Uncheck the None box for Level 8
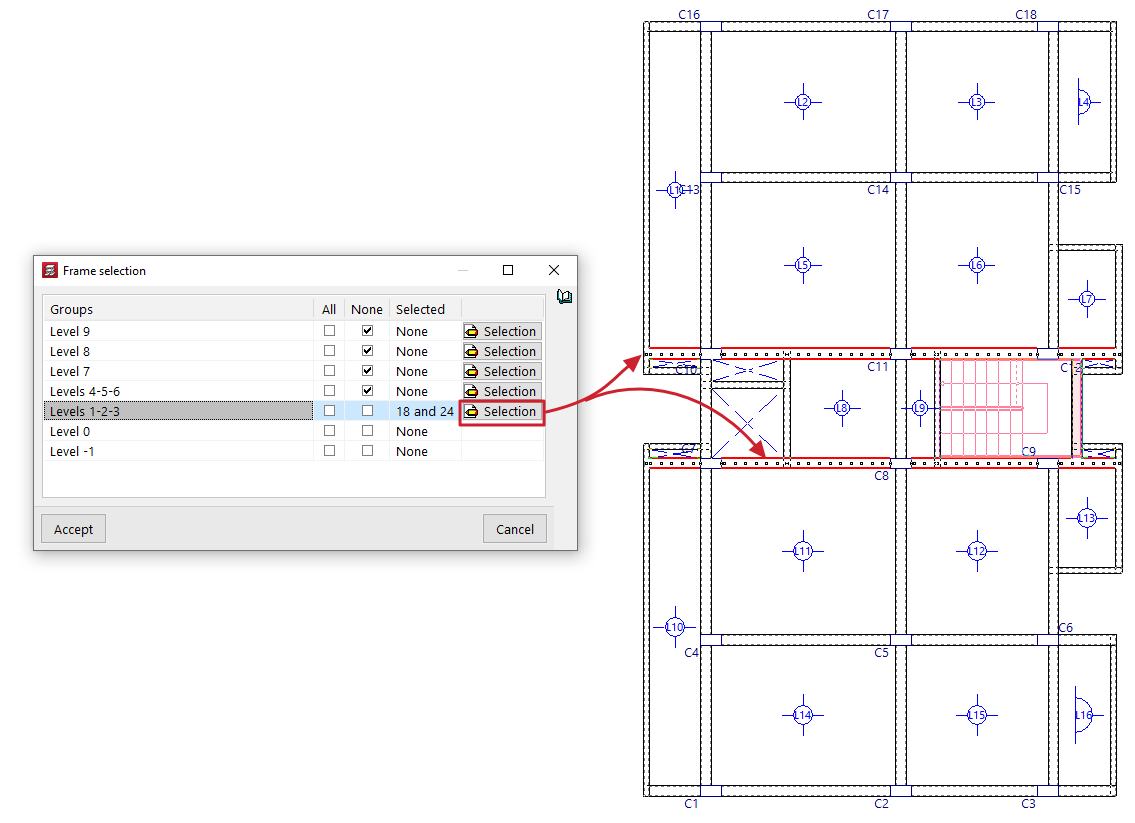Screen dimensions: 1135x823 [368, 350]
